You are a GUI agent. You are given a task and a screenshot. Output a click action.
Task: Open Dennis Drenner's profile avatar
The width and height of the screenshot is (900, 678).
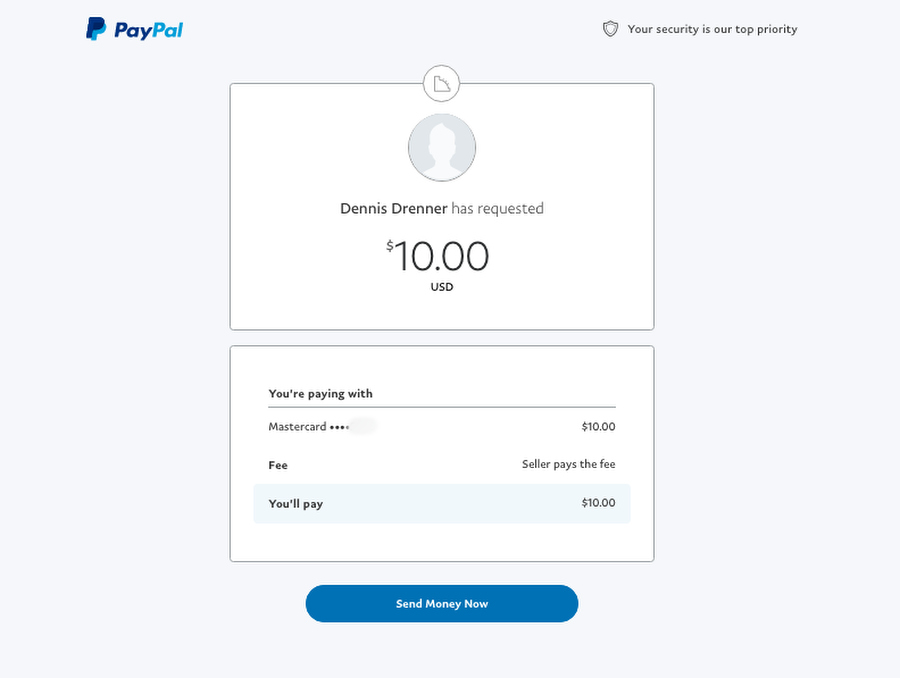click(x=442, y=148)
